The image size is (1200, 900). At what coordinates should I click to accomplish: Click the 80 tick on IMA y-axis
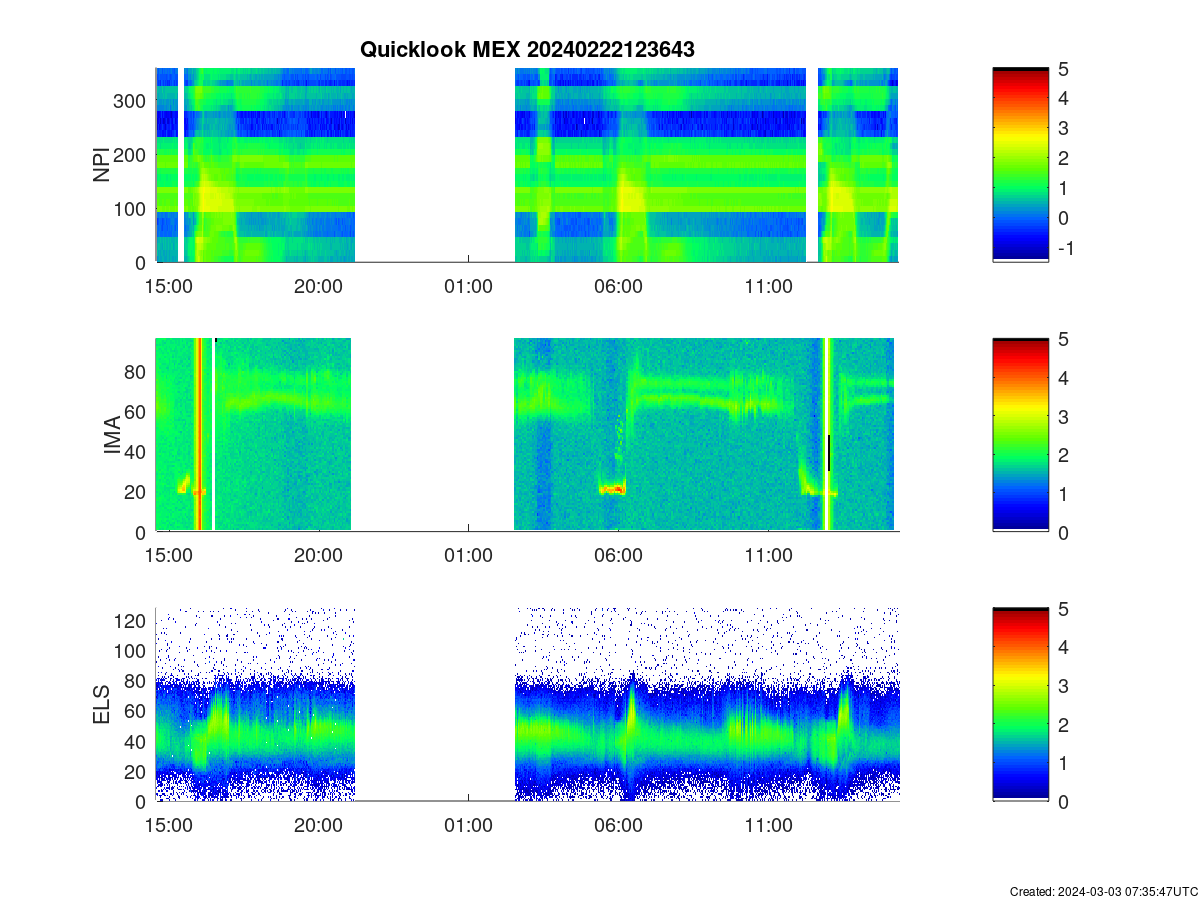pyautogui.click(x=137, y=372)
